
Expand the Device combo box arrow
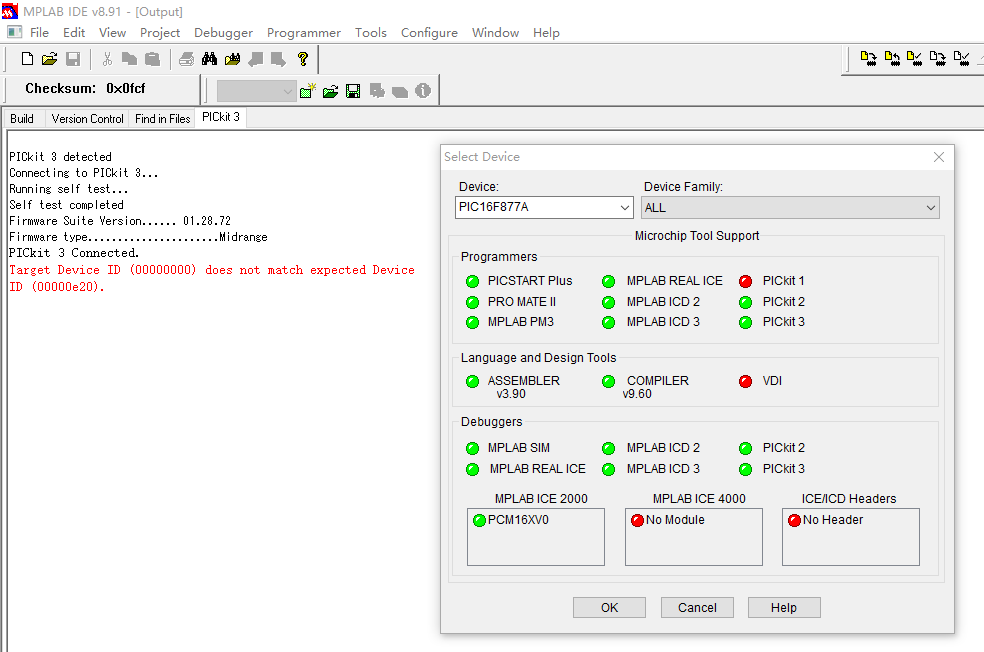(x=624, y=207)
